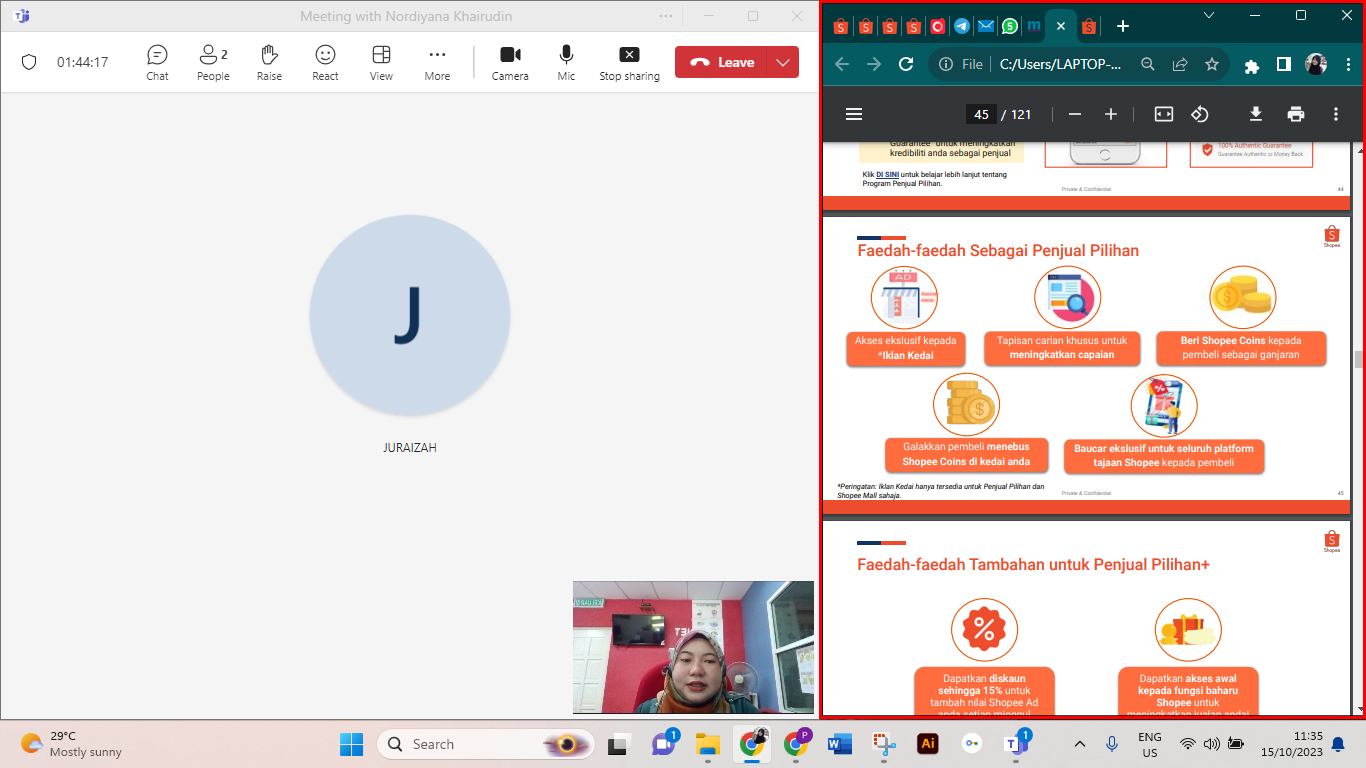This screenshot has height=768, width=1366.
Task: Click the address bar showing C:/Users/LAPTOP
Action: [1060, 64]
